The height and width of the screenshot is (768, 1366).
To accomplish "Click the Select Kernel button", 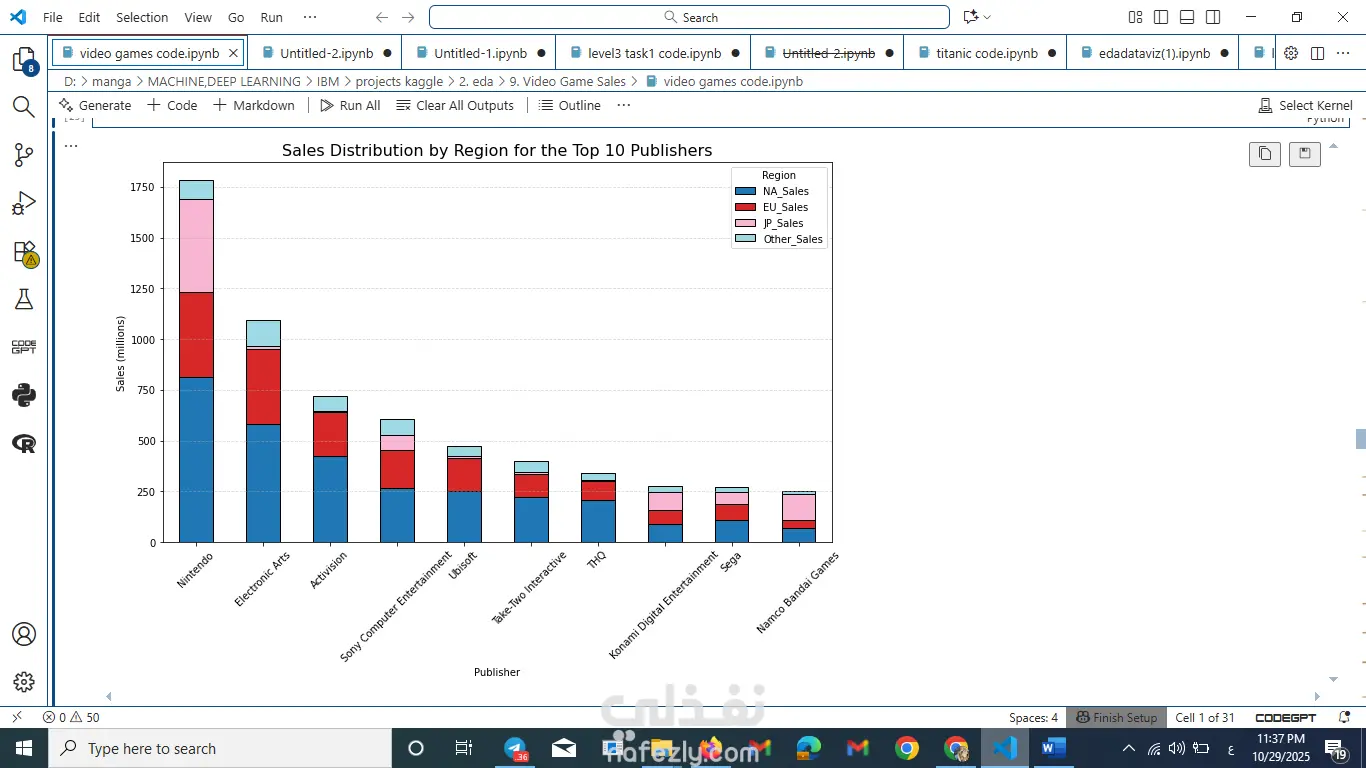I will coord(1305,105).
